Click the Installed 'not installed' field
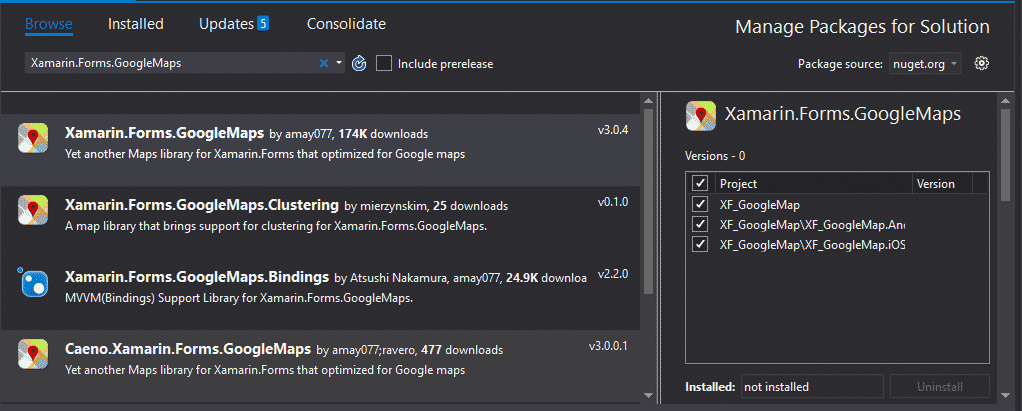Screen dimensions: 1022x411 point(812,387)
